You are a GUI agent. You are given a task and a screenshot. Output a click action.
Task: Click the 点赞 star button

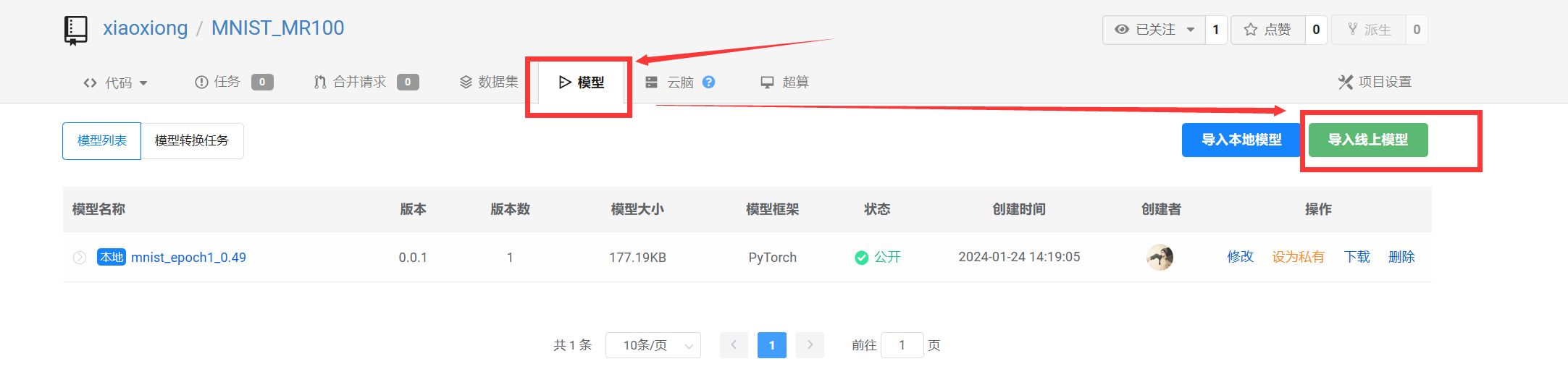coord(1268,30)
